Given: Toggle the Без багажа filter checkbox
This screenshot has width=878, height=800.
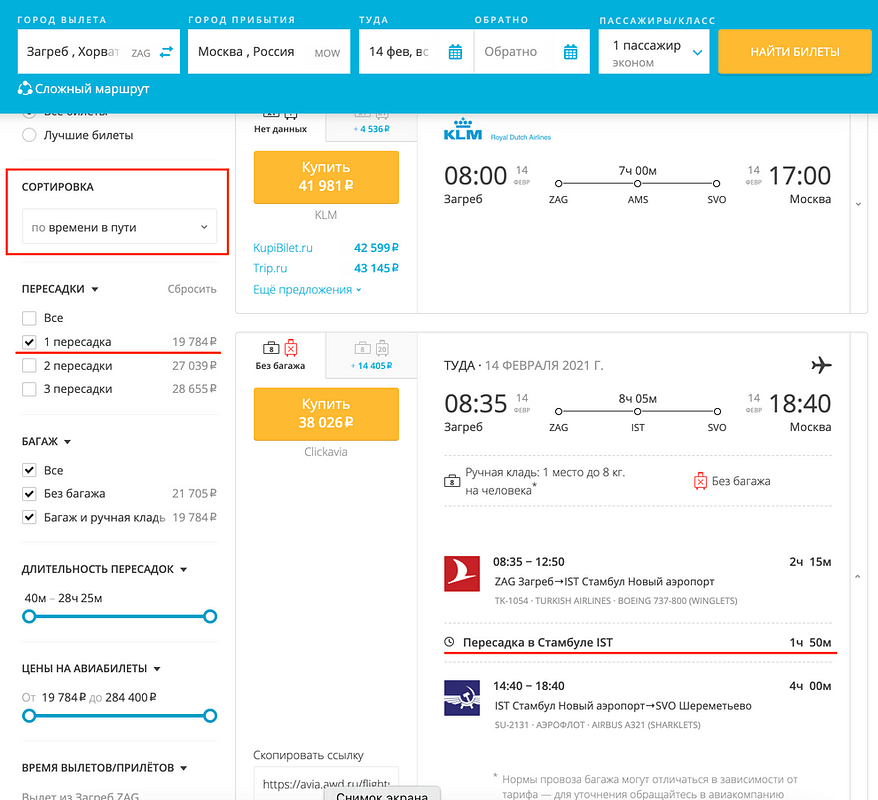Looking at the screenshot, I should coord(30,493).
